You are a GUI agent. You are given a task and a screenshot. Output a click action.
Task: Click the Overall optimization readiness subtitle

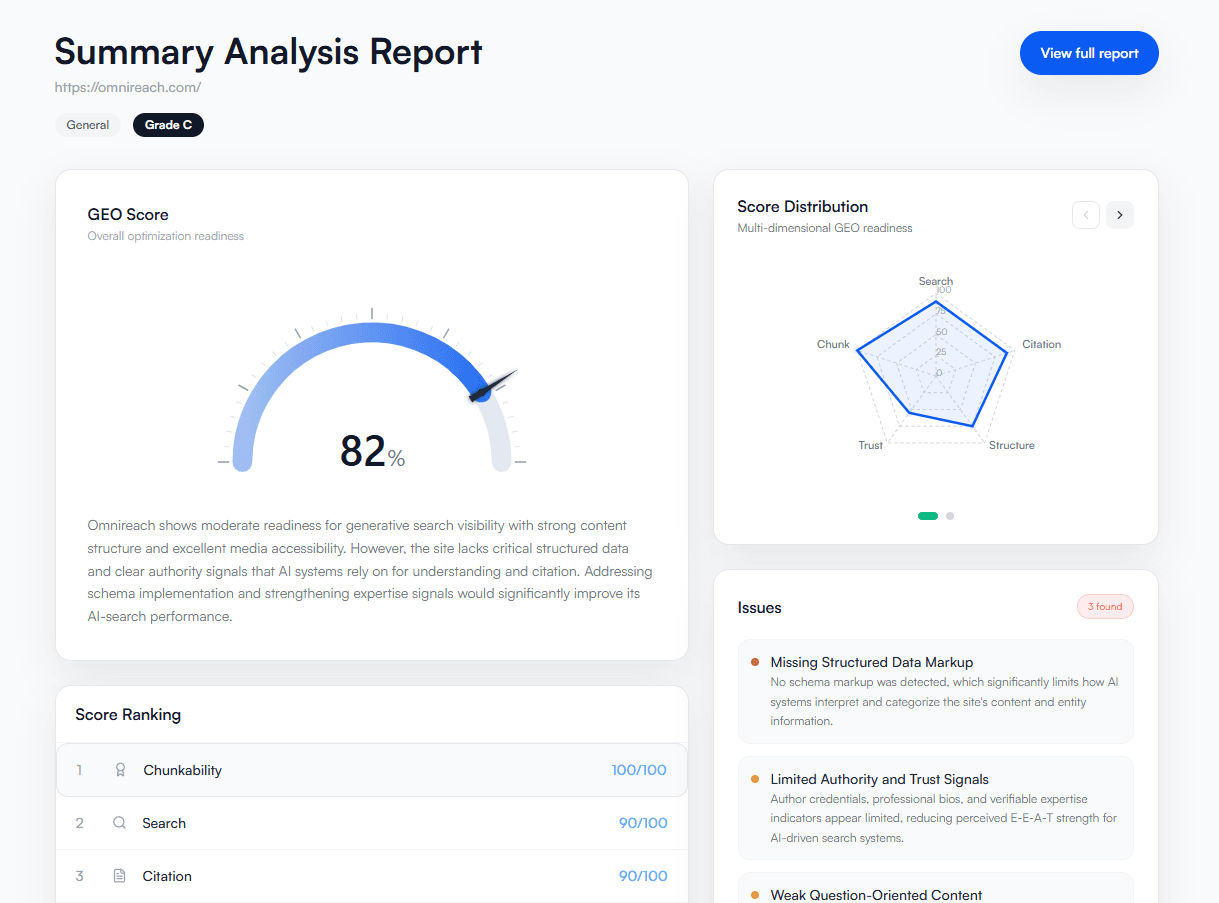point(166,236)
